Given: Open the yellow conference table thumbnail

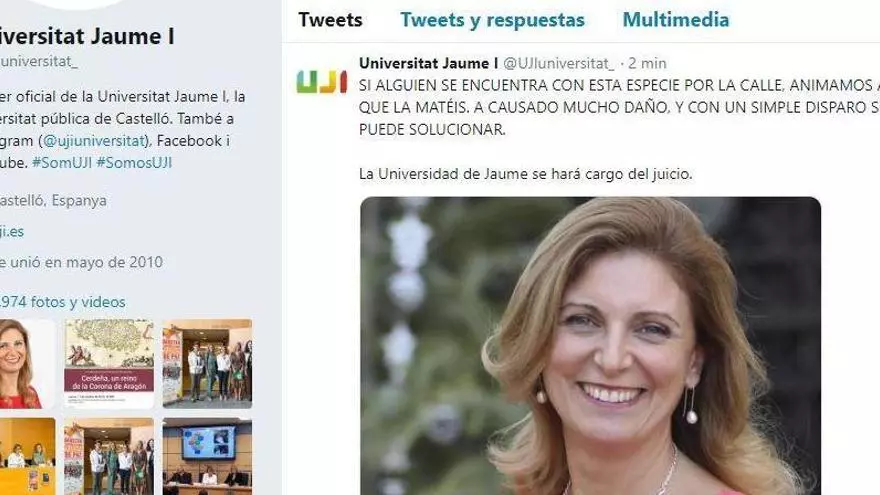Looking at the screenshot, I should pyautogui.click(x=28, y=456).
